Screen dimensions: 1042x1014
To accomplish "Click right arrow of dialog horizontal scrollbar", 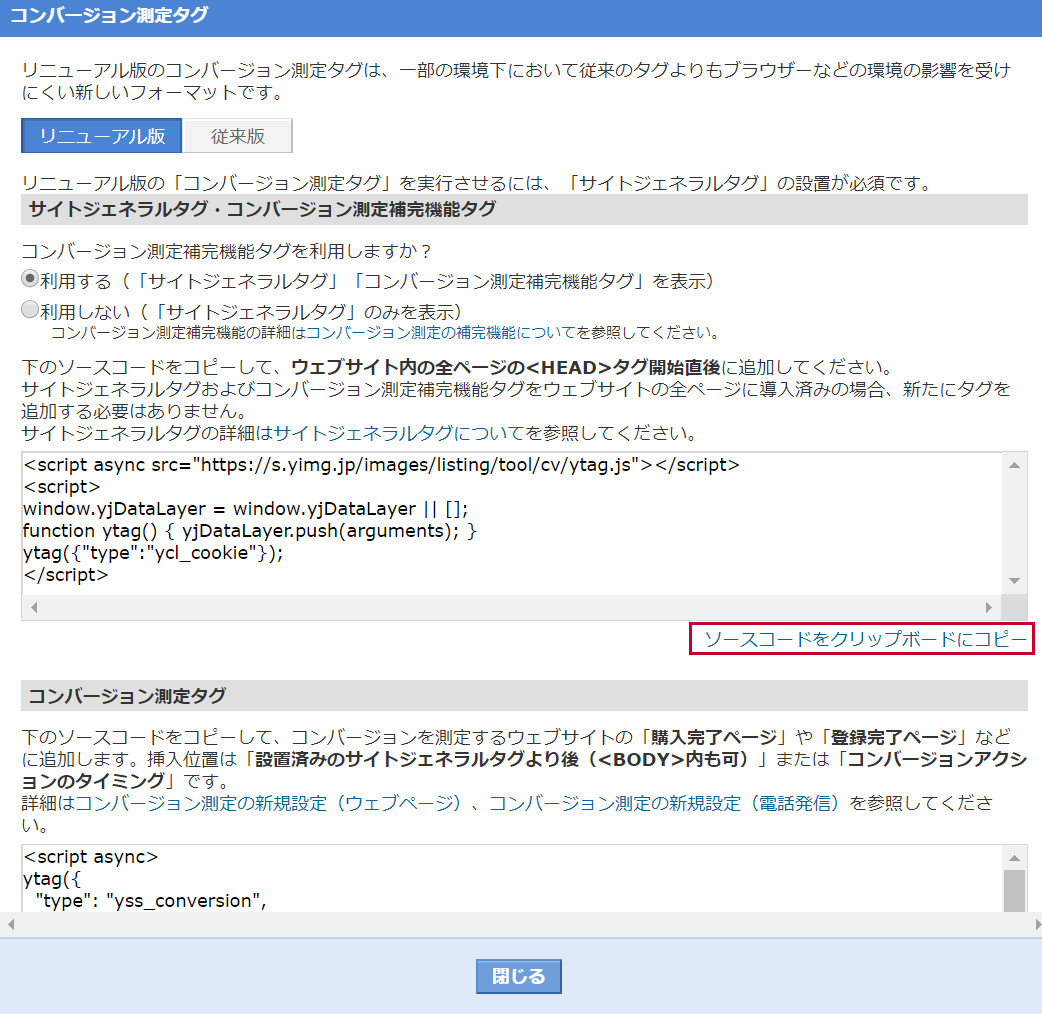I will 1037,924.
